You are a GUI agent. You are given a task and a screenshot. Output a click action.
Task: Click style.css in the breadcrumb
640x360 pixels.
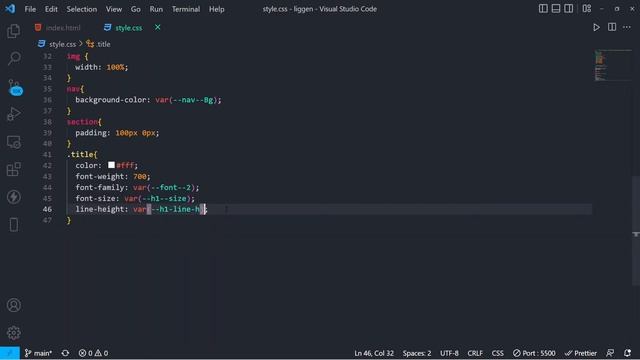point(62,44)
